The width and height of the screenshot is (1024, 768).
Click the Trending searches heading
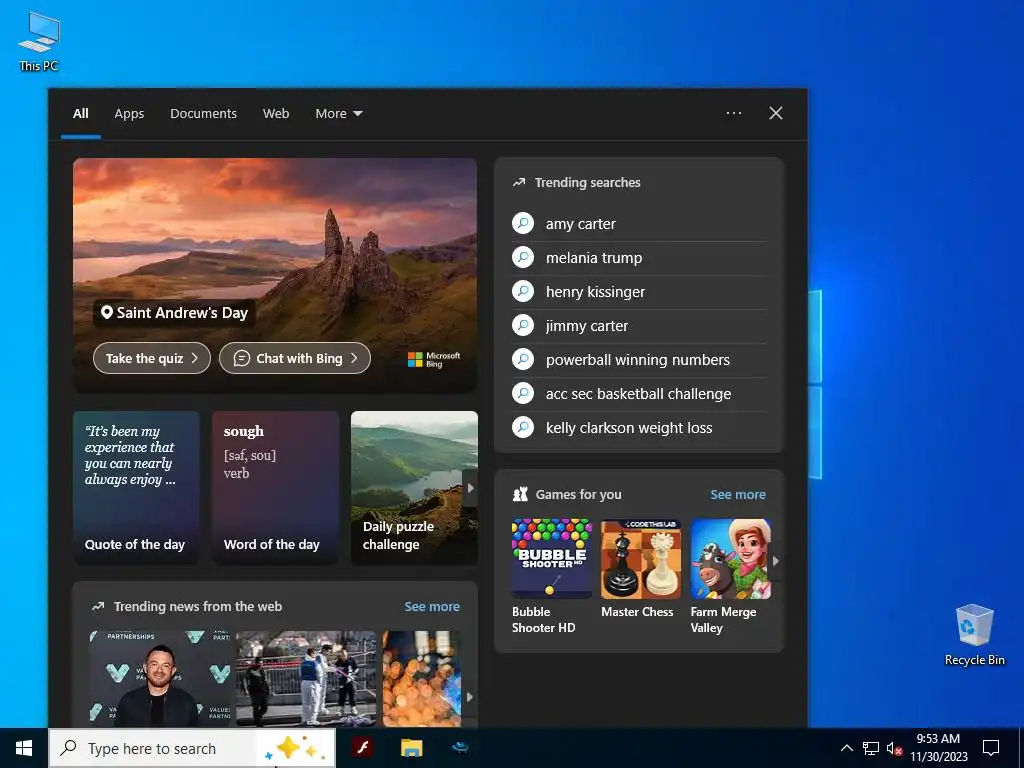click(587, 183)
